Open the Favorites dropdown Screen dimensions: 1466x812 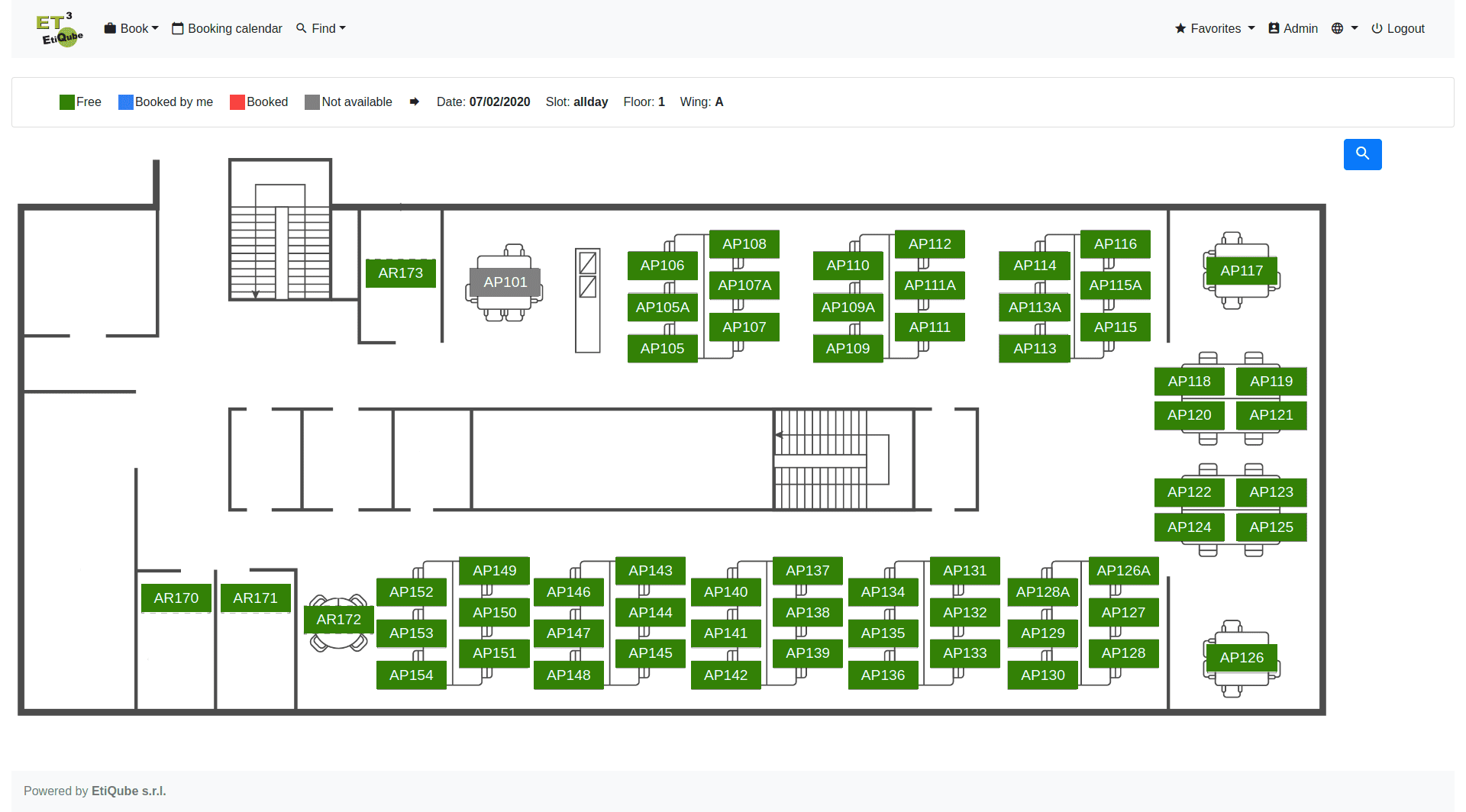click(x=1215, y=28)
